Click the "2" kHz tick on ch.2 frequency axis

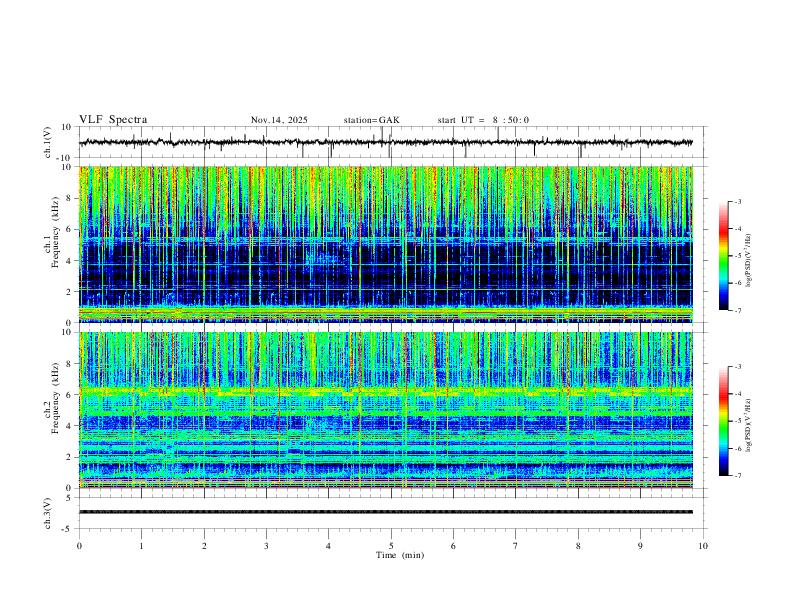point(69,457)
